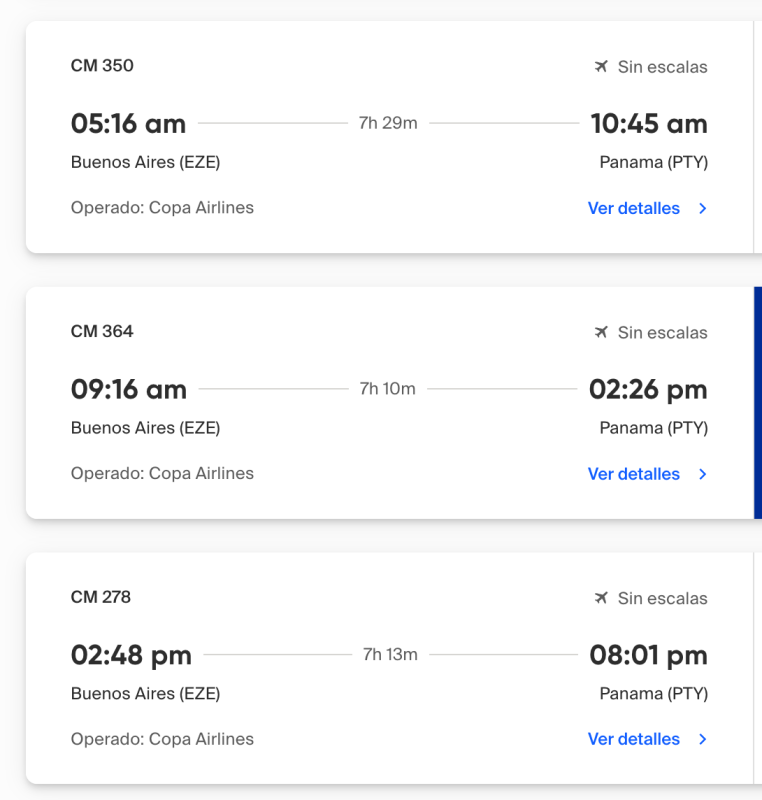Click airplane icon on CM 350 card
The image size is (762, 800).
601,67
